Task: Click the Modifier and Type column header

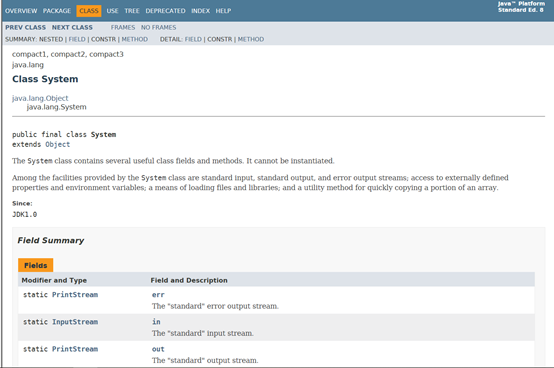Action: (54, 280)
